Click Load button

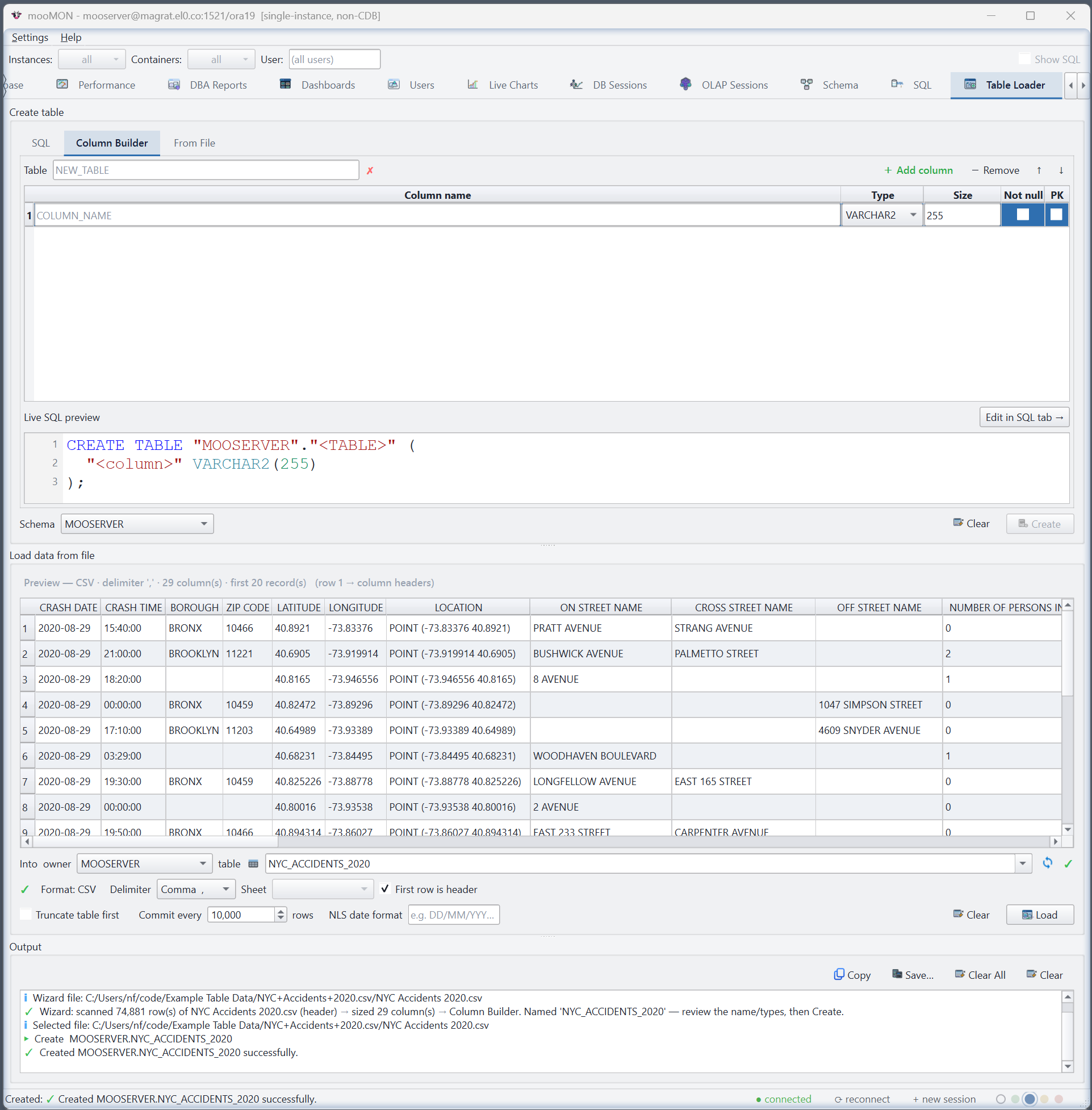point(1039,915)
